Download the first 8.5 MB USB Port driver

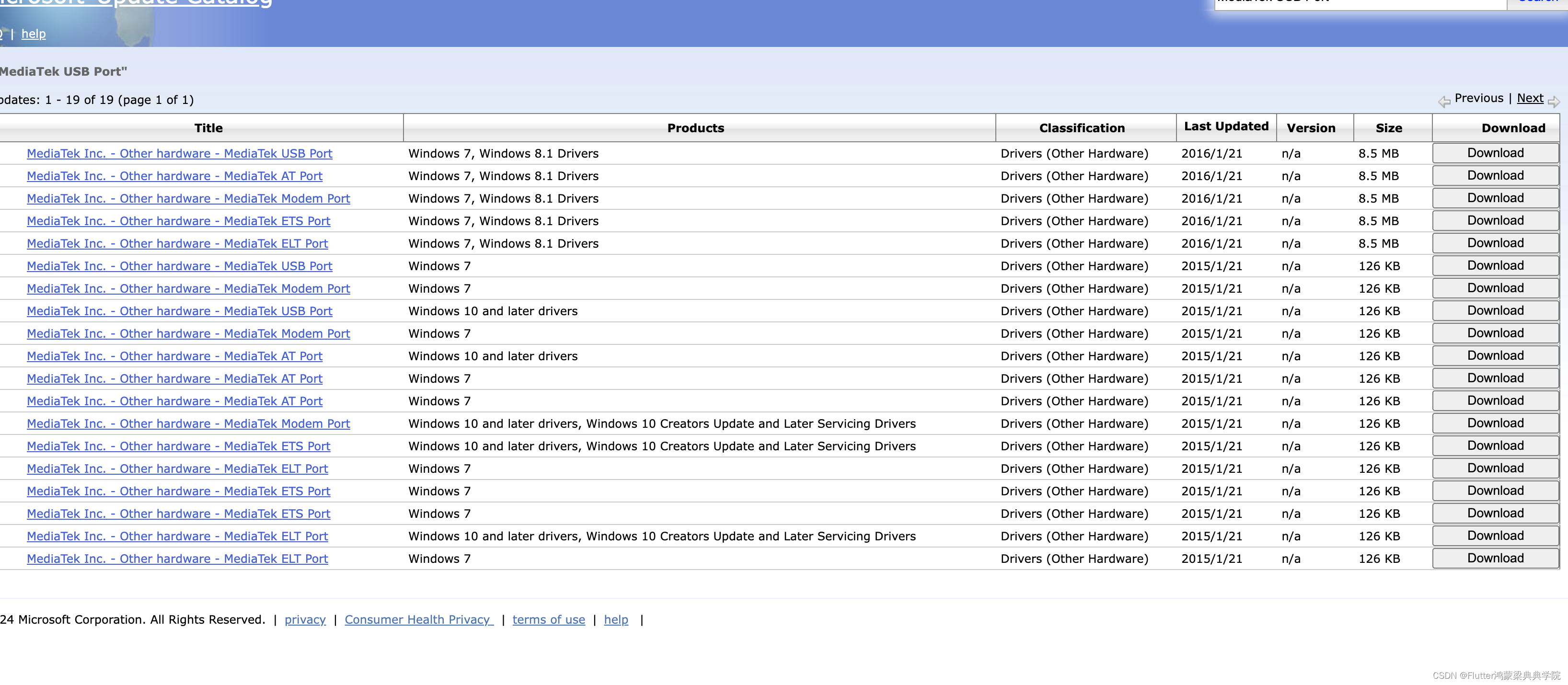(1495, 153)
